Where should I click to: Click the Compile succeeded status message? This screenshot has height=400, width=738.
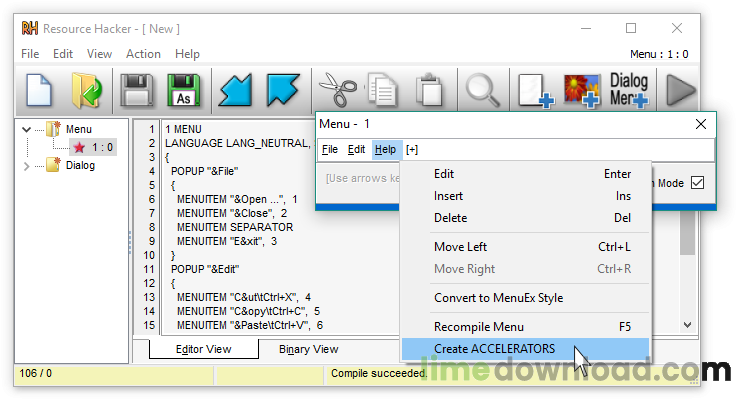coord(379,374)
